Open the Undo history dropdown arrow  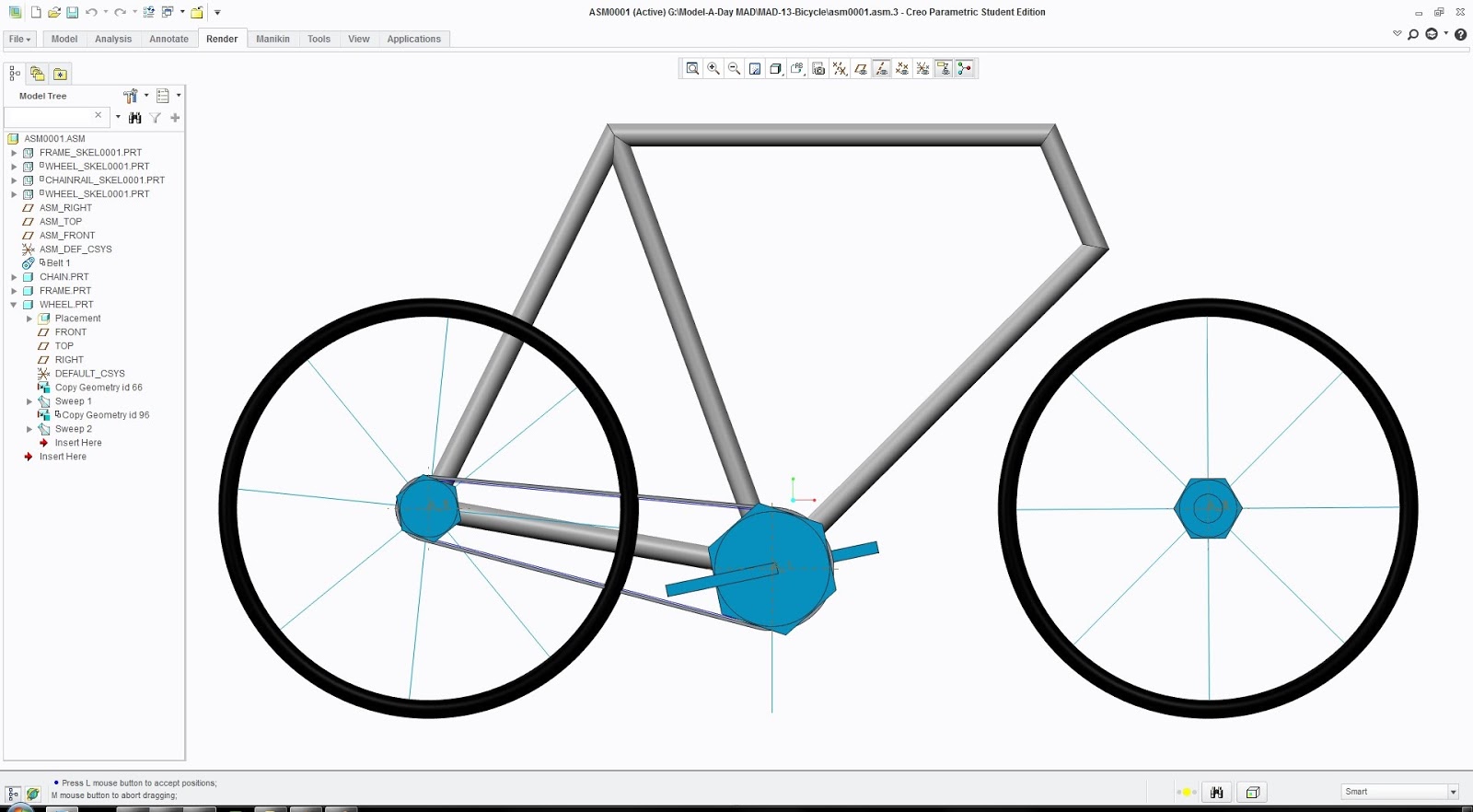(105, 12)
